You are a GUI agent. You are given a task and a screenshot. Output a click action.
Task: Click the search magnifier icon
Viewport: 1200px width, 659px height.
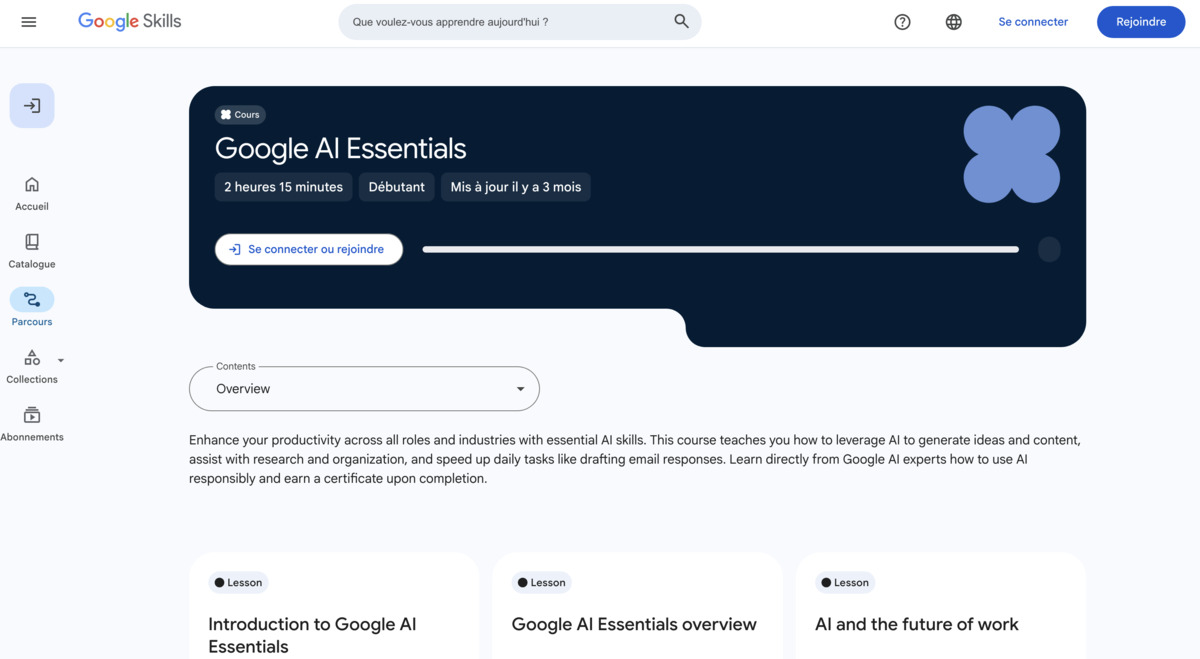pyautogui.click(x=681, y=21)
